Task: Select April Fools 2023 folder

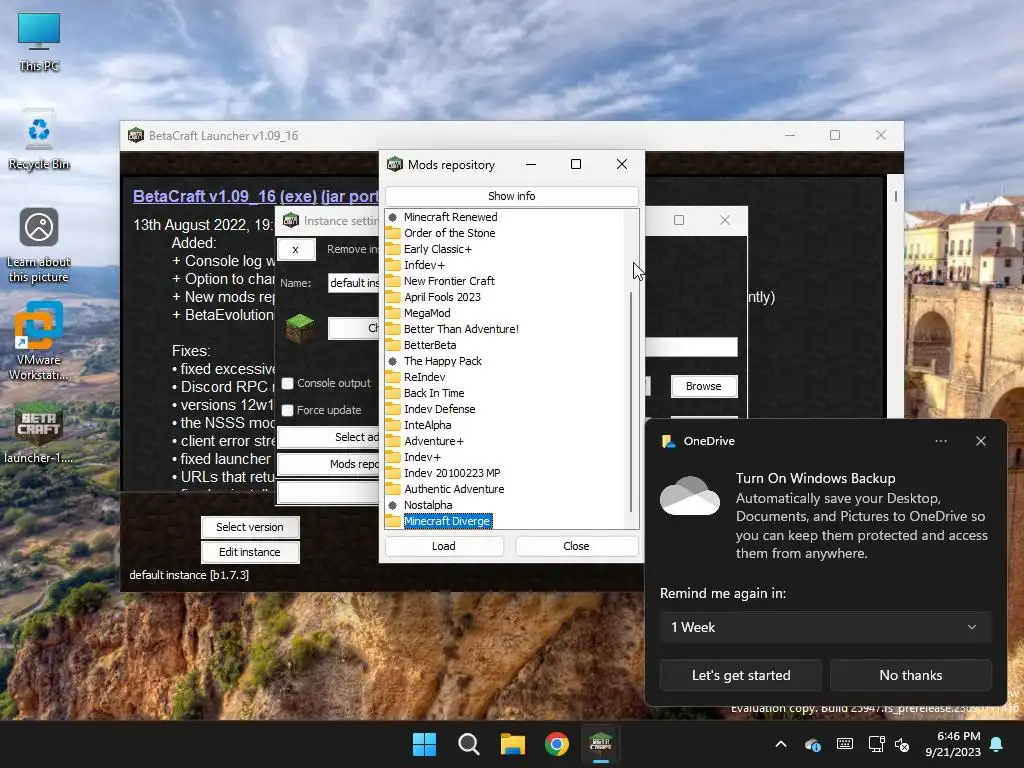Action: pos(442,297)
